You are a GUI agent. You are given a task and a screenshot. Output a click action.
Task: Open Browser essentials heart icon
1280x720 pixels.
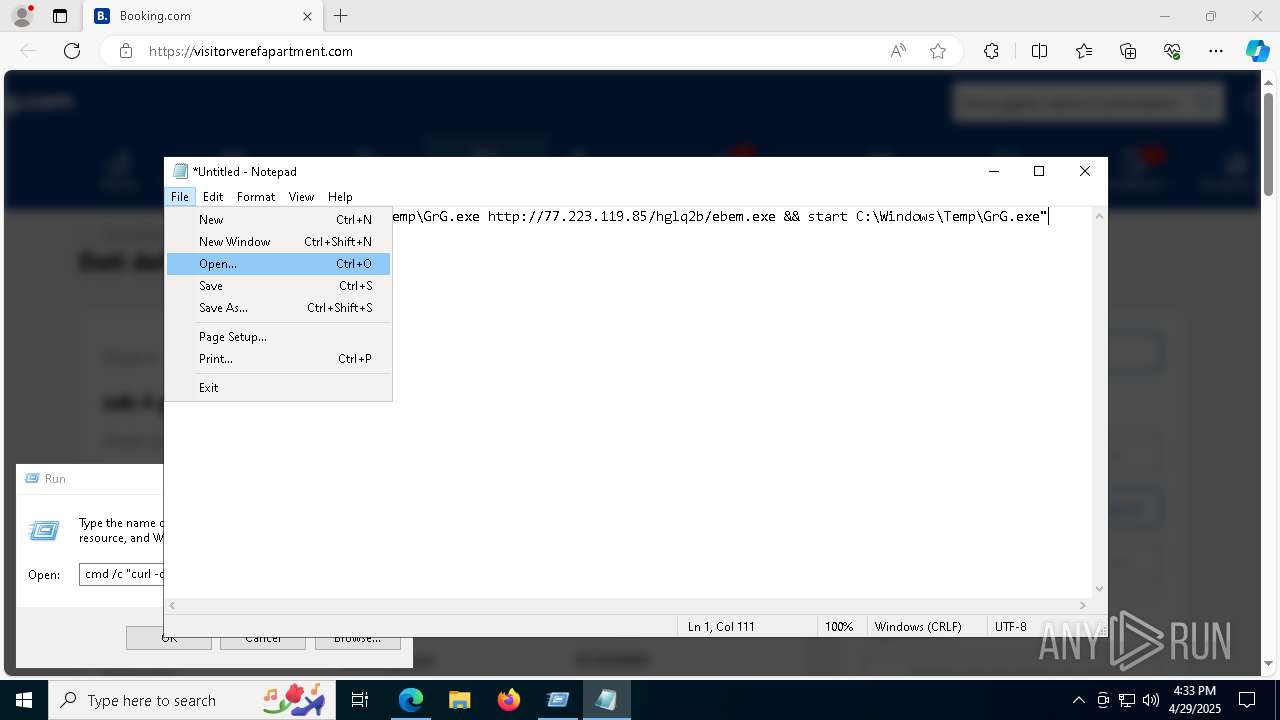pyautogui.click(x=1172, y=51)
